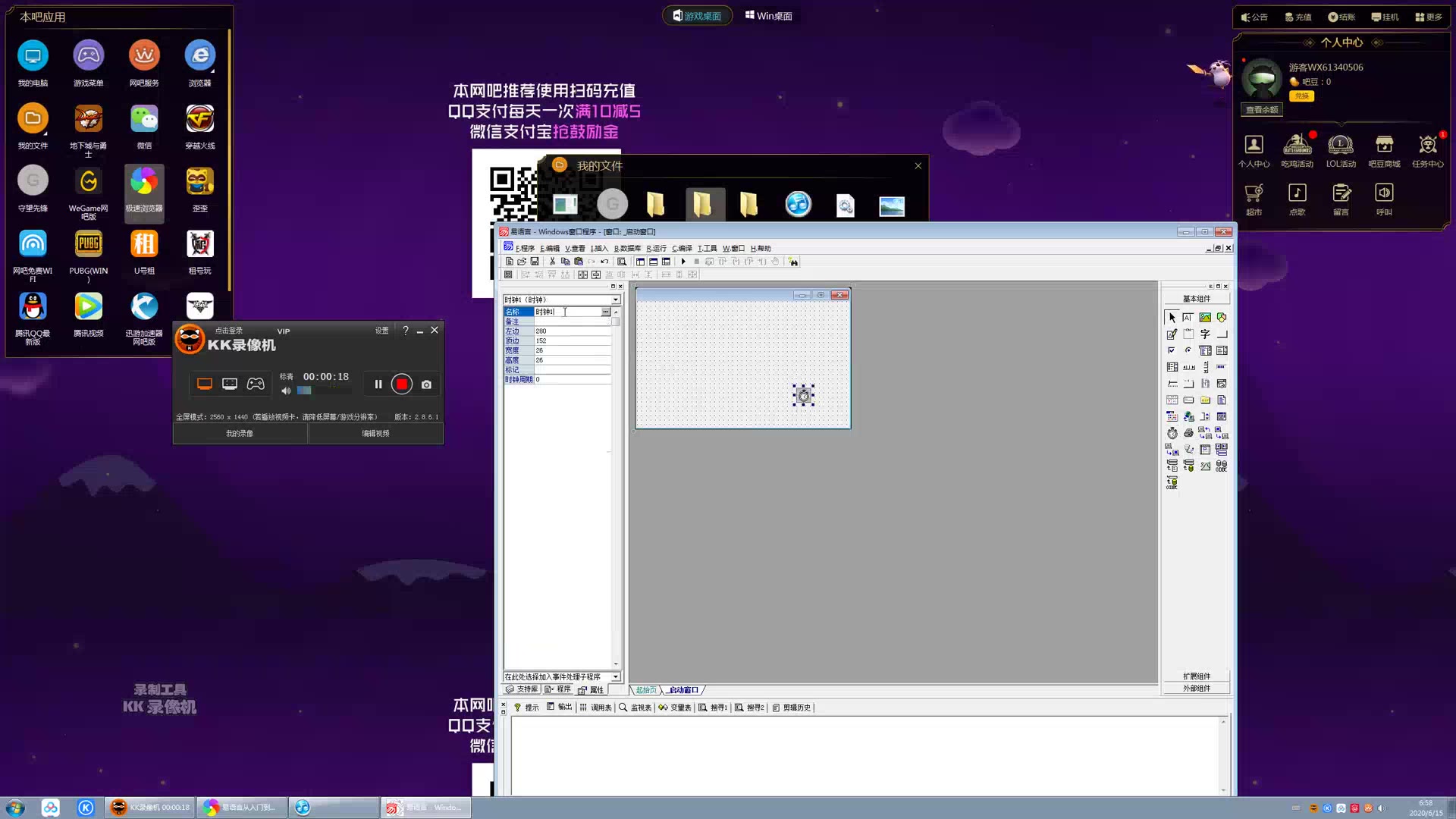Expand the 时钟1 (时钟) component dropdown
The image size is (1456, 819).
(x=616, y=300)
